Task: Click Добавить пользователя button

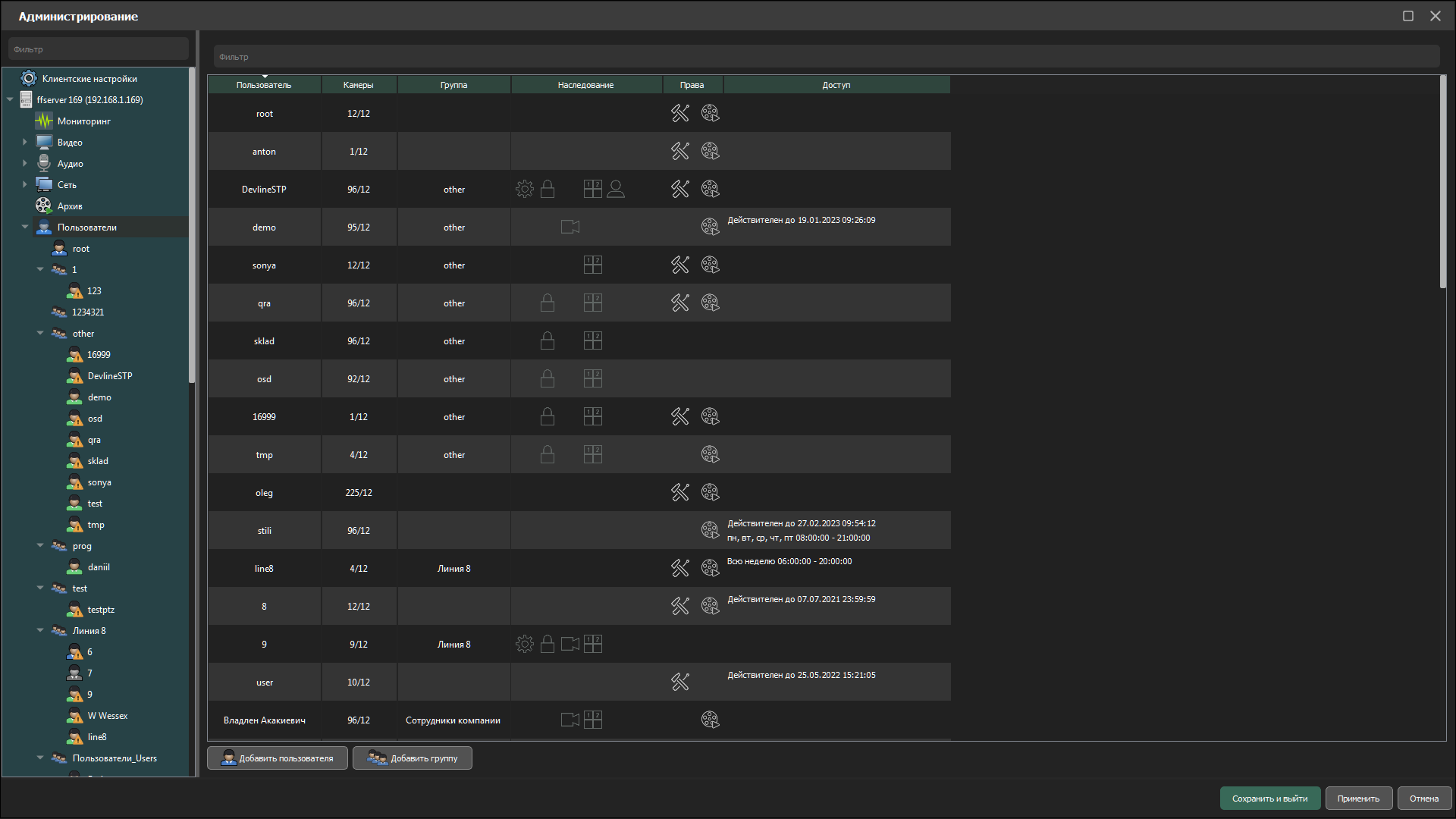Action: pyautogui.click(x=278, y=758)
